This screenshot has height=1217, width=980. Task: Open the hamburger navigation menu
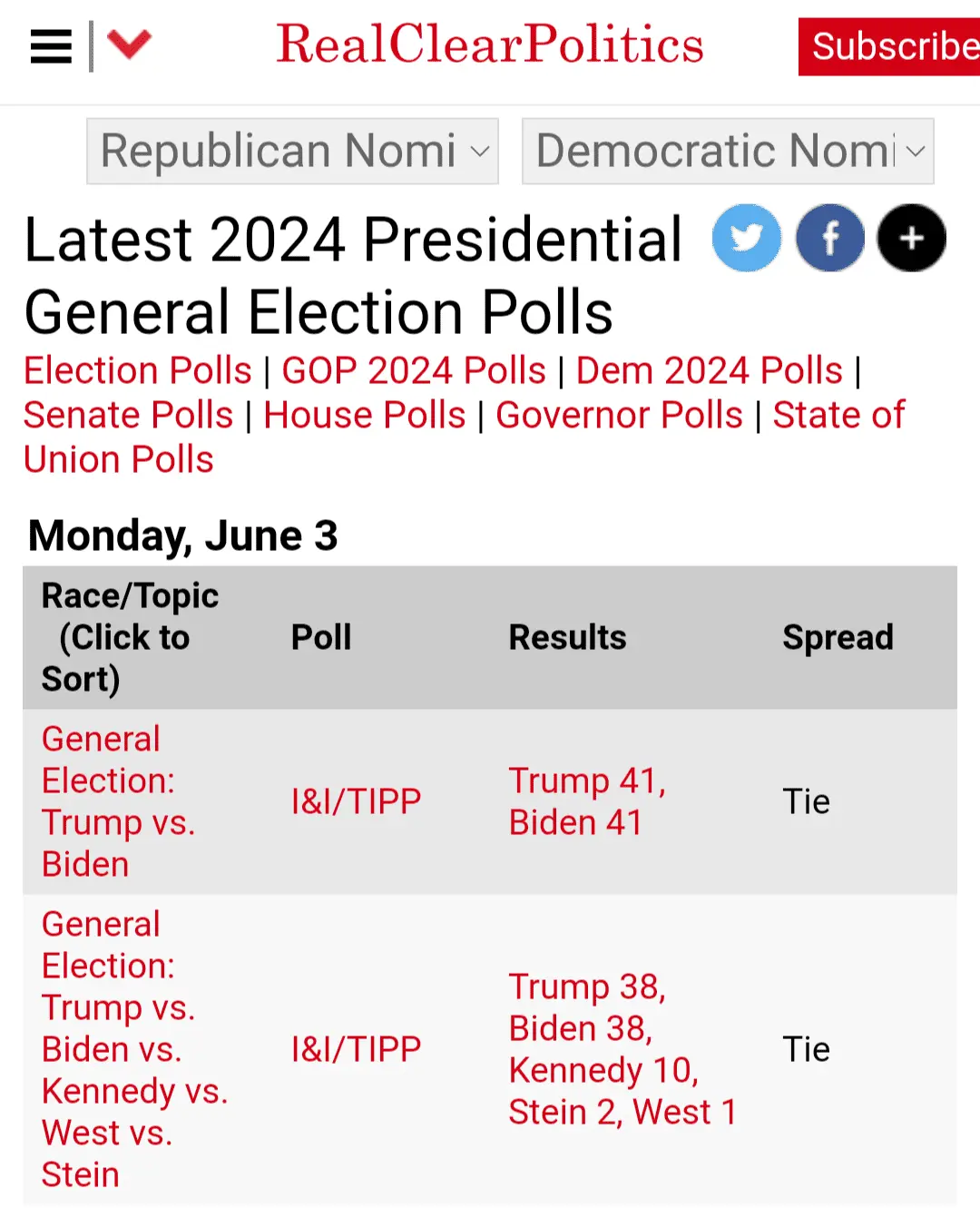[x=50, y=45]
